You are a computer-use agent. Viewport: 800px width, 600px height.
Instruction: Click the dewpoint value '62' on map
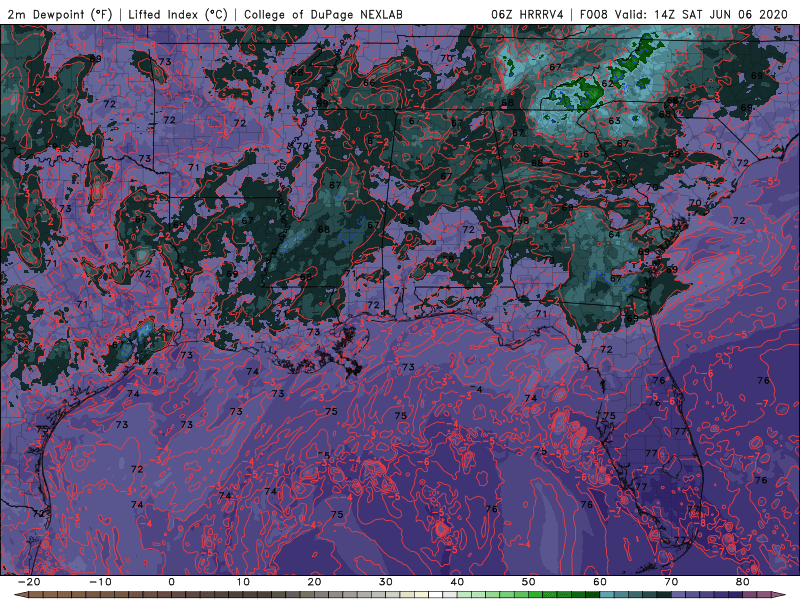pyautogui.click(x=607, y=84)
